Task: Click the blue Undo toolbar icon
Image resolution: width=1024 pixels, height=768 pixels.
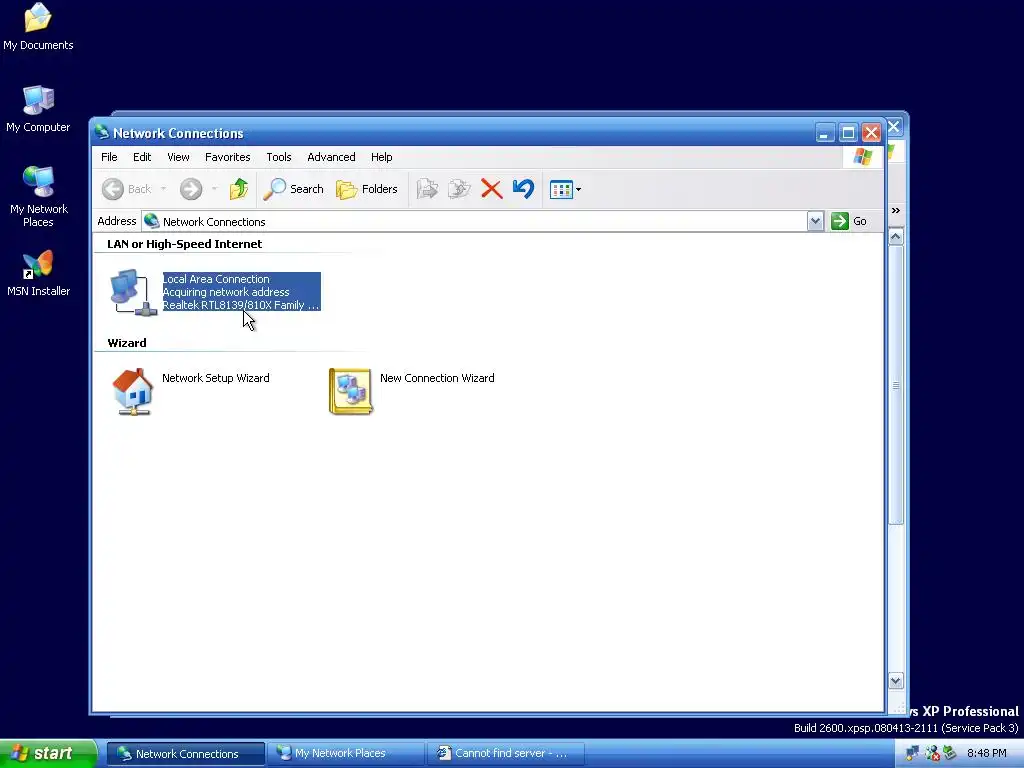Action: 523,189
